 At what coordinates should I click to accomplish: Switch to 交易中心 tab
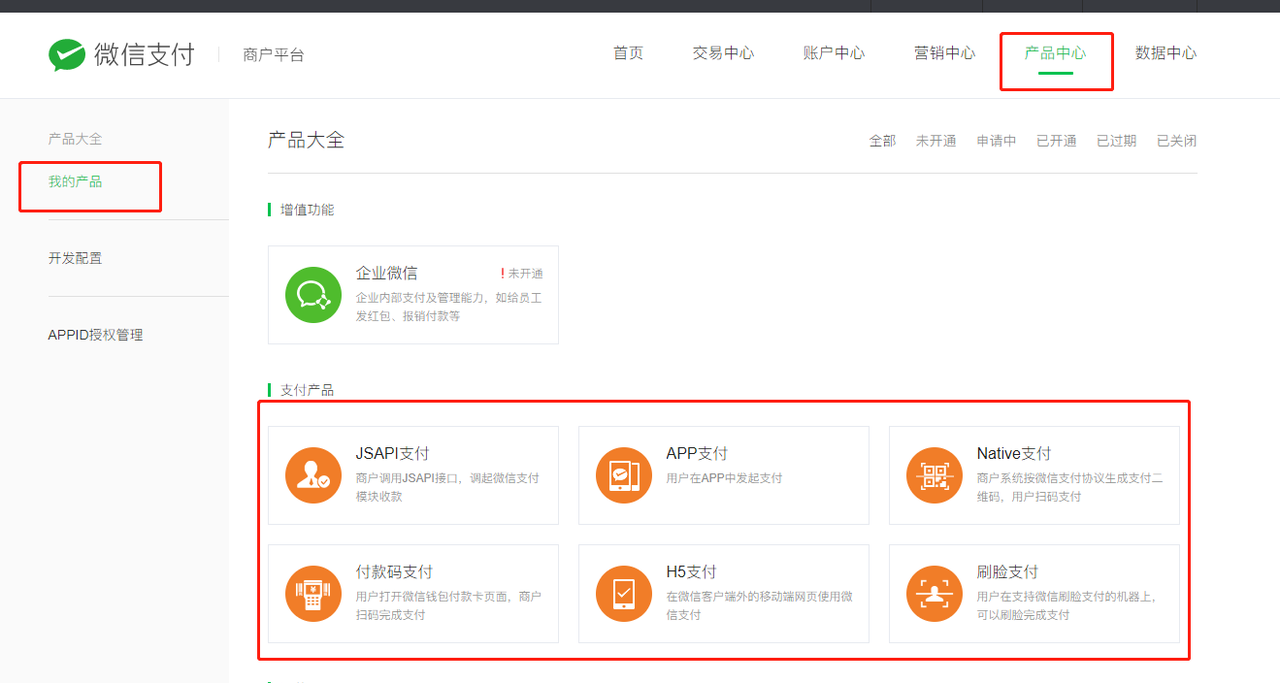point(723,53)
